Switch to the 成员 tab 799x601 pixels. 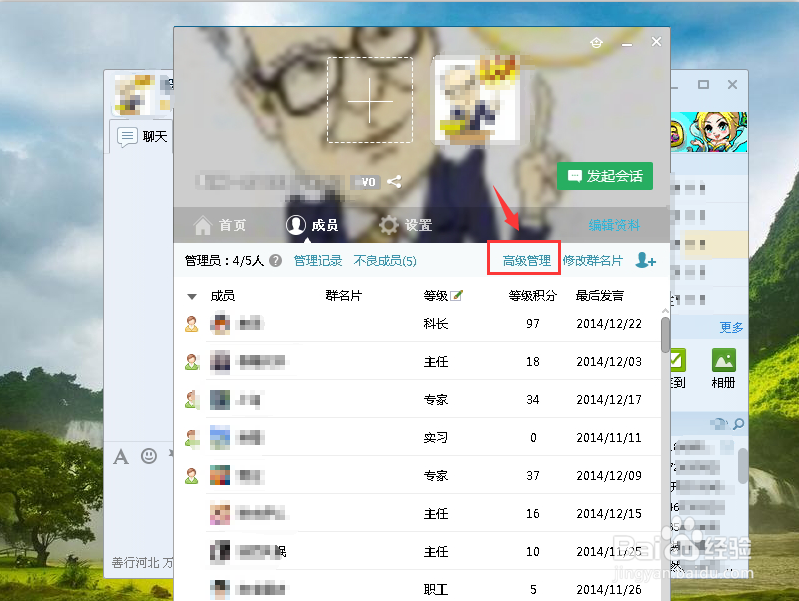click(312, 225)
